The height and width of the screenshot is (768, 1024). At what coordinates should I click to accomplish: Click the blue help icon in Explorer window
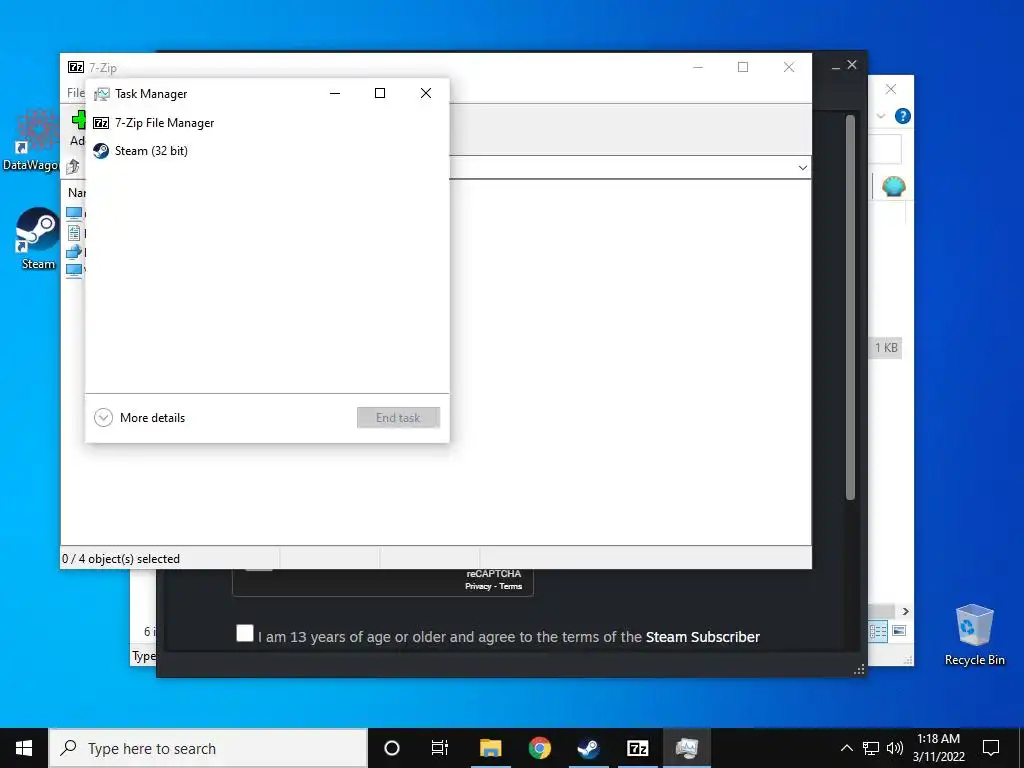(903, 116)
